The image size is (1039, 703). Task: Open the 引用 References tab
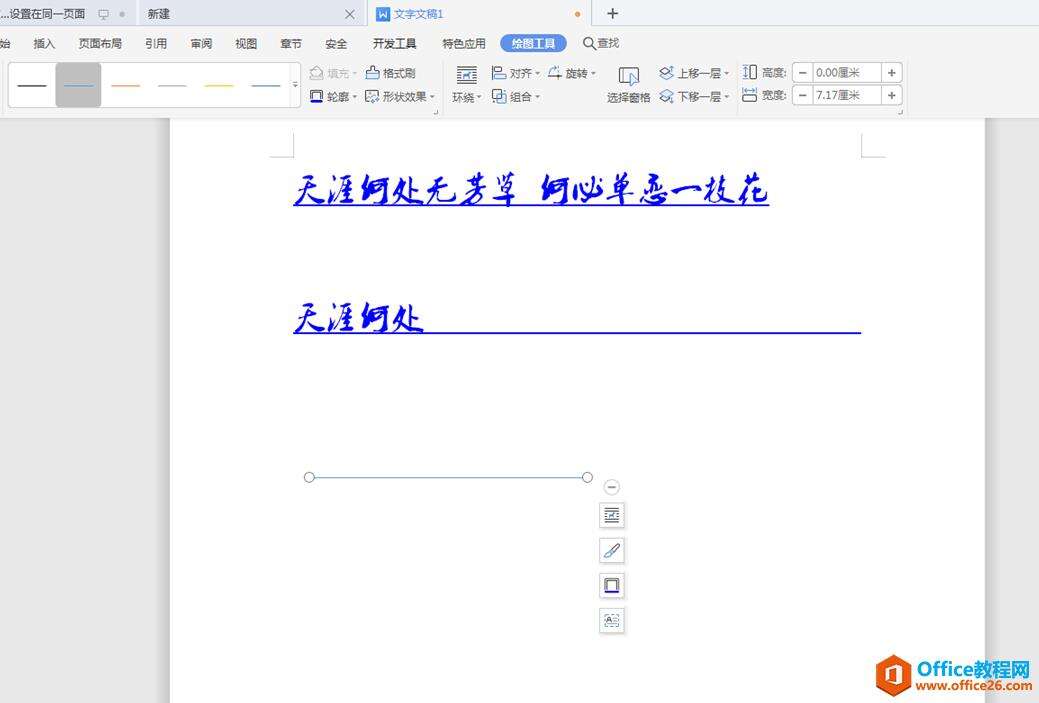coord(156,44)
